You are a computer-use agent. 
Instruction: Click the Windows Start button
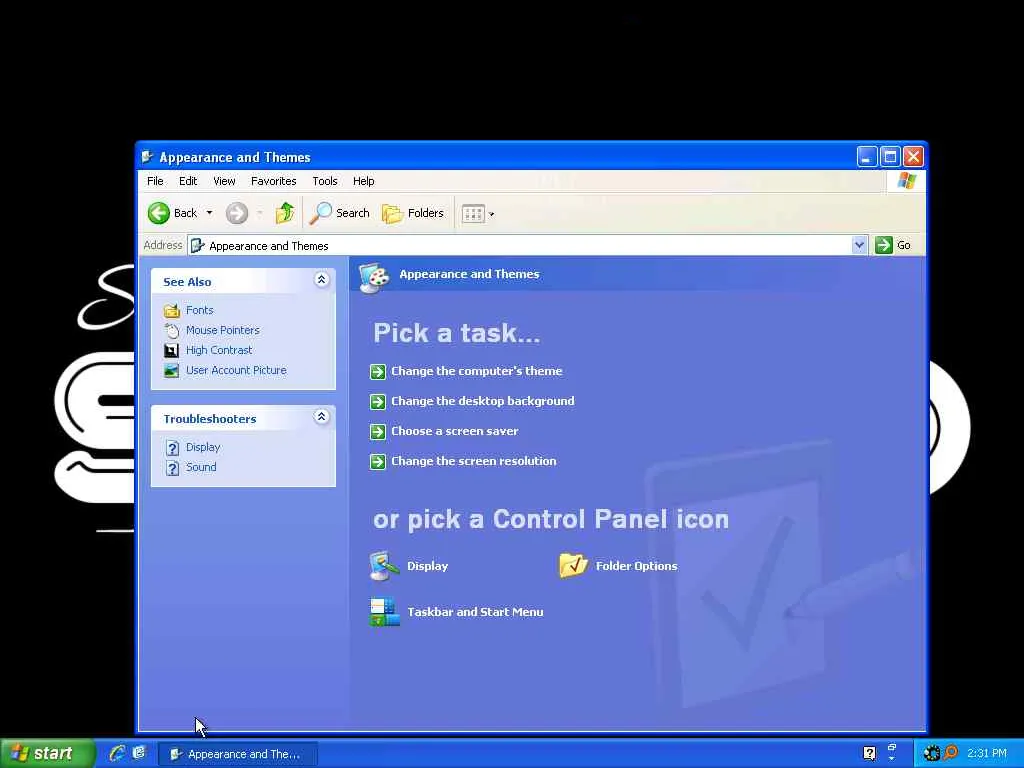click(47, 754)
